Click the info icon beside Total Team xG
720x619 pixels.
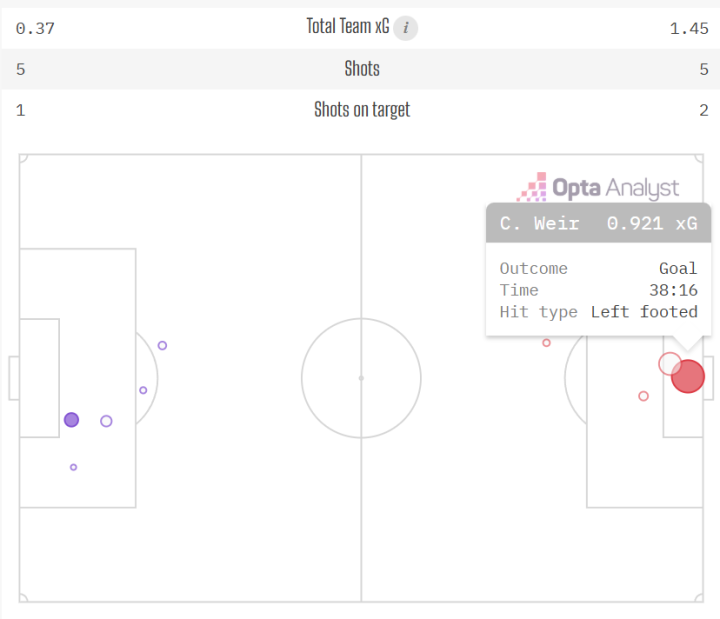pos(405,28)
